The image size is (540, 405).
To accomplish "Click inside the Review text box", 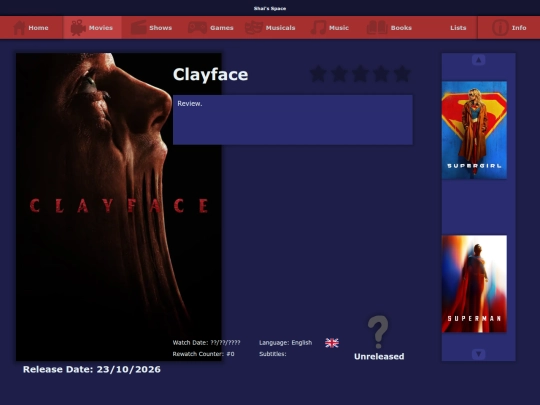I will click(293, 120).
